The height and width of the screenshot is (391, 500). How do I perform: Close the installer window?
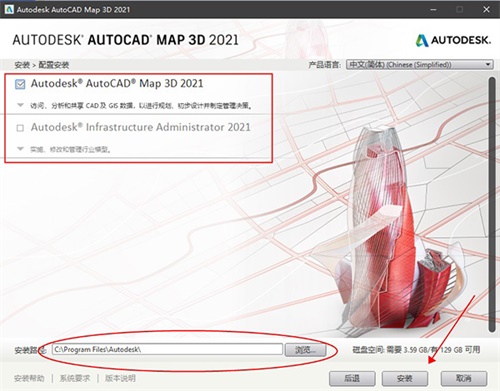[x=486, y=10]
